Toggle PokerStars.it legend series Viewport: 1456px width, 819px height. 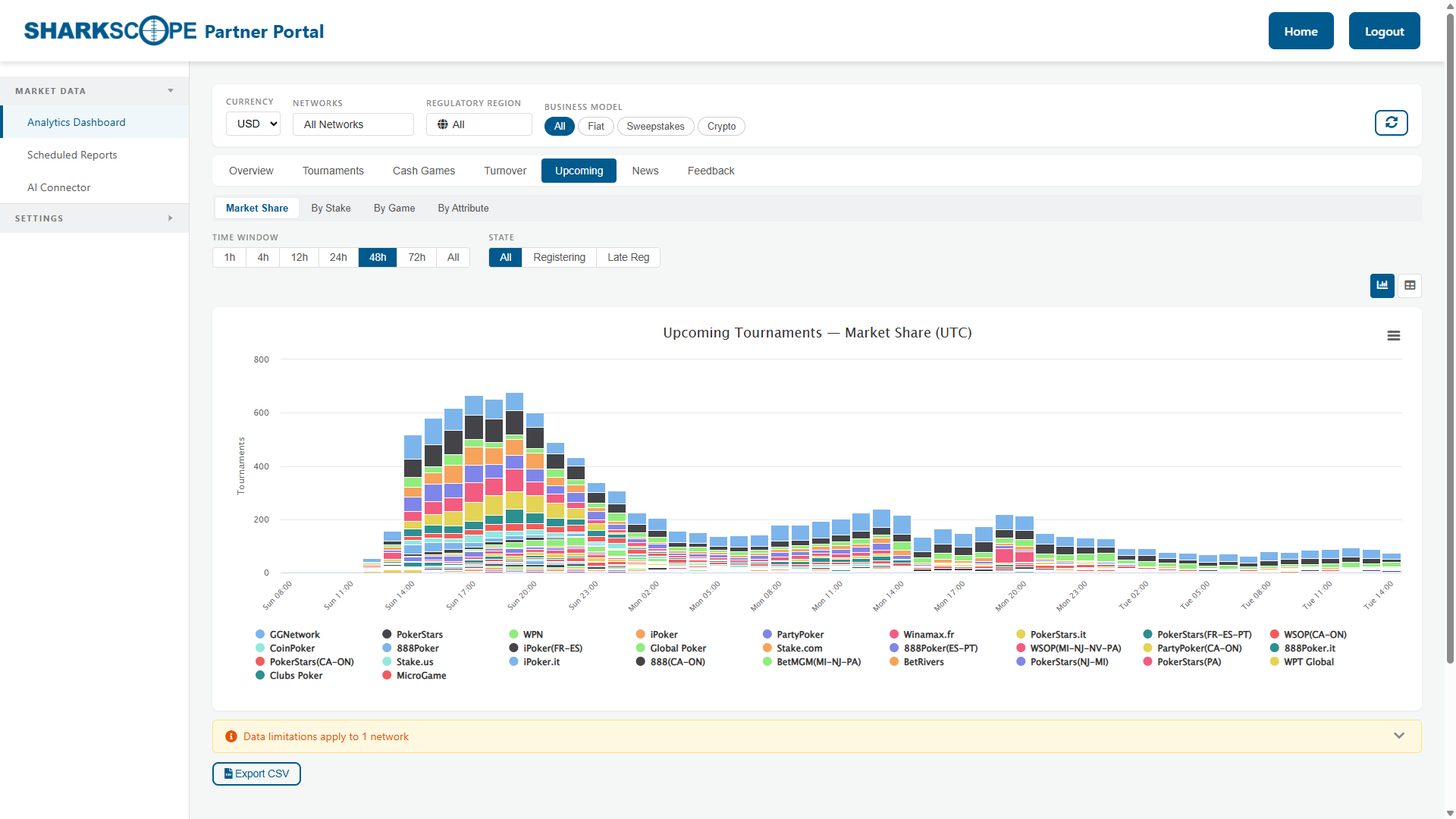coord(1051,635)
